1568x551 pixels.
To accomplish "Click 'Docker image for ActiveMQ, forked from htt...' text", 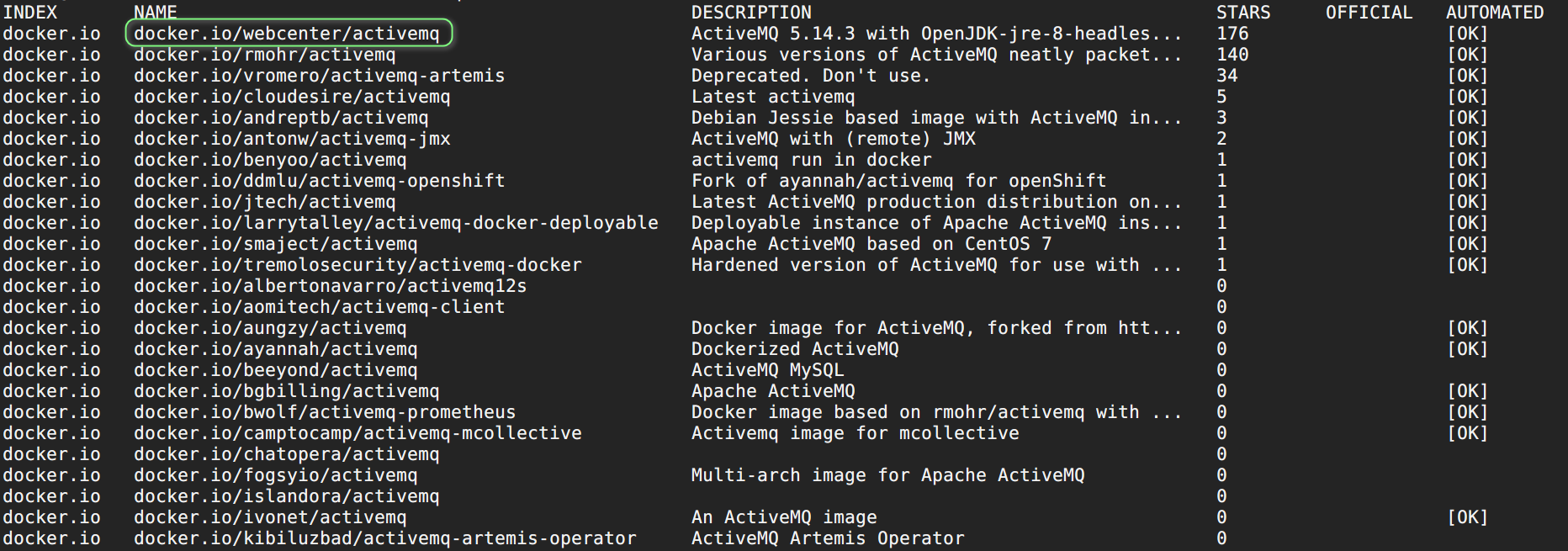I will tap(937, 328).
